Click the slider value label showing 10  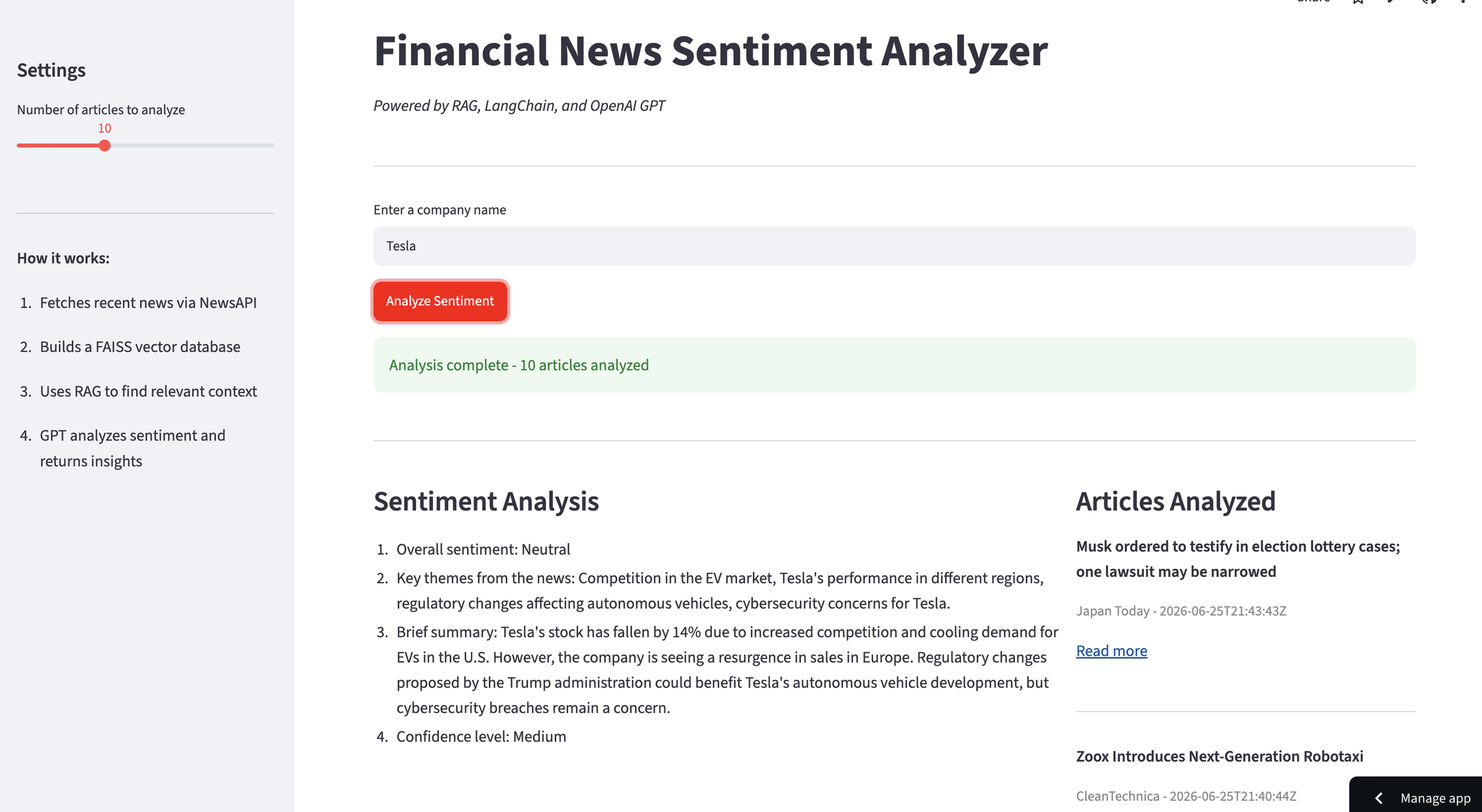coord(105,128)
